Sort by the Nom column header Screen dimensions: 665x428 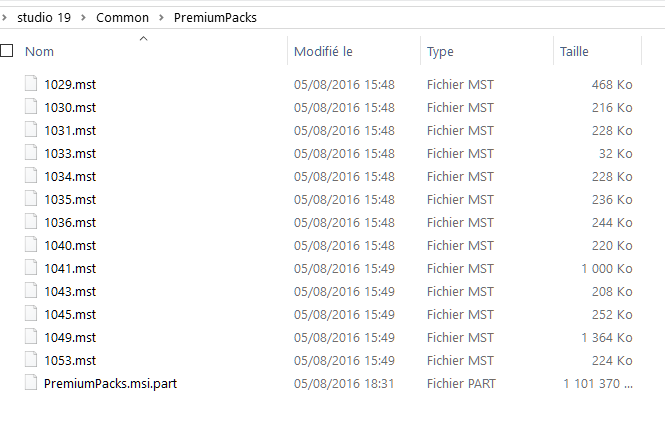click(39, 51)
